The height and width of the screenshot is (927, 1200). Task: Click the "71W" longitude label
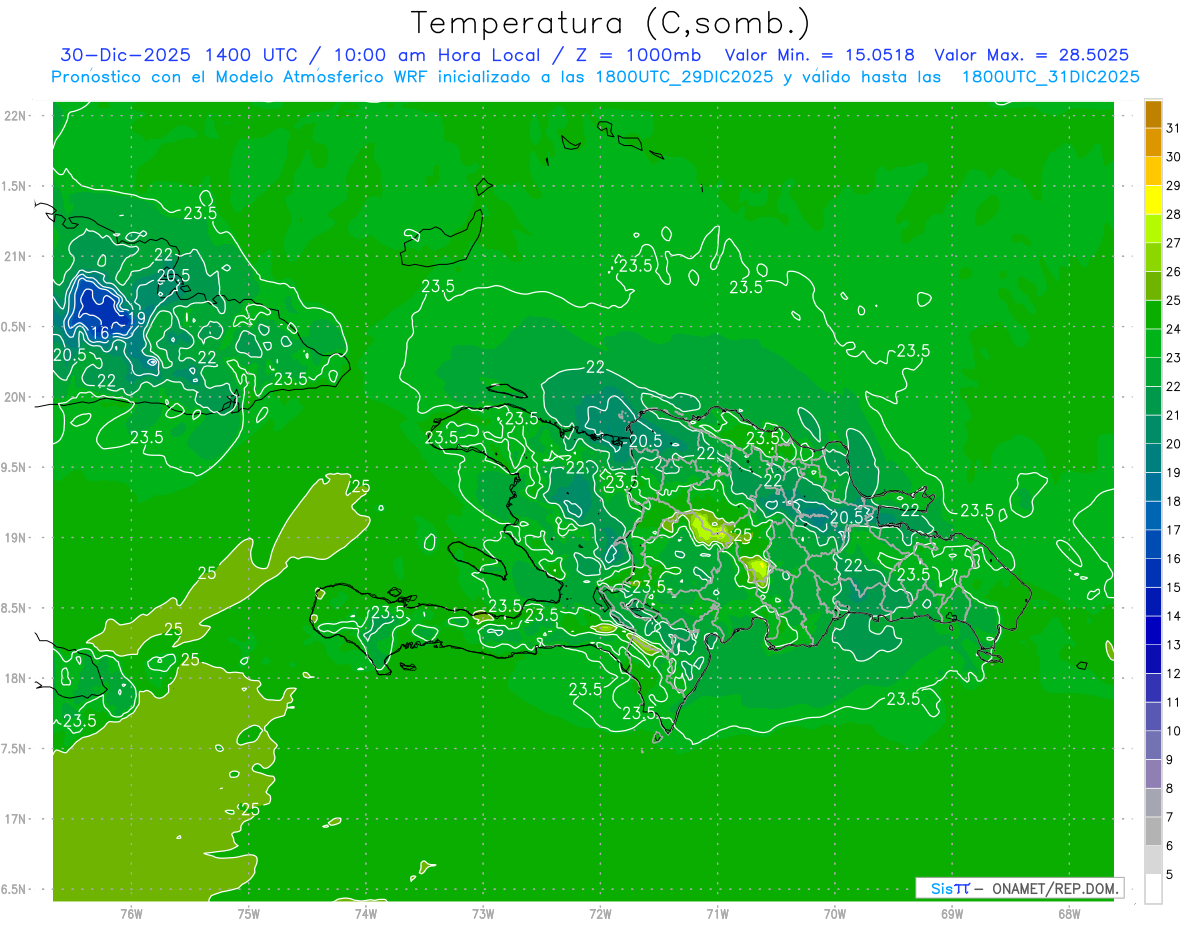click(718, 913)
